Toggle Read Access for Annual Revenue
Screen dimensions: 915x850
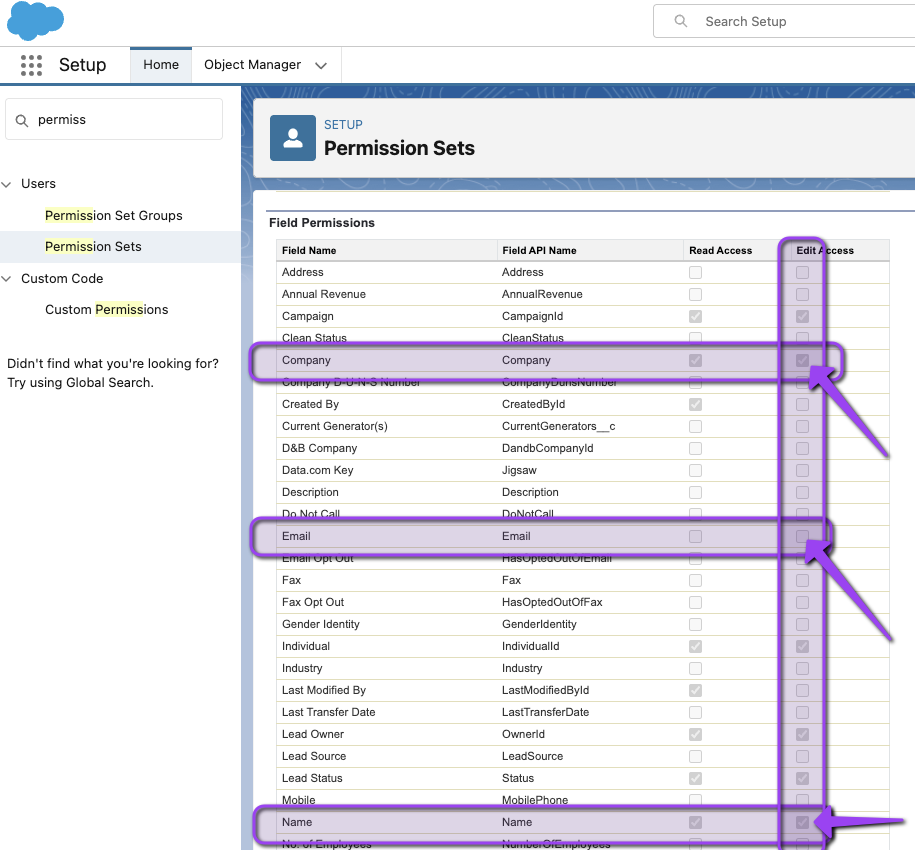point(695,295)
